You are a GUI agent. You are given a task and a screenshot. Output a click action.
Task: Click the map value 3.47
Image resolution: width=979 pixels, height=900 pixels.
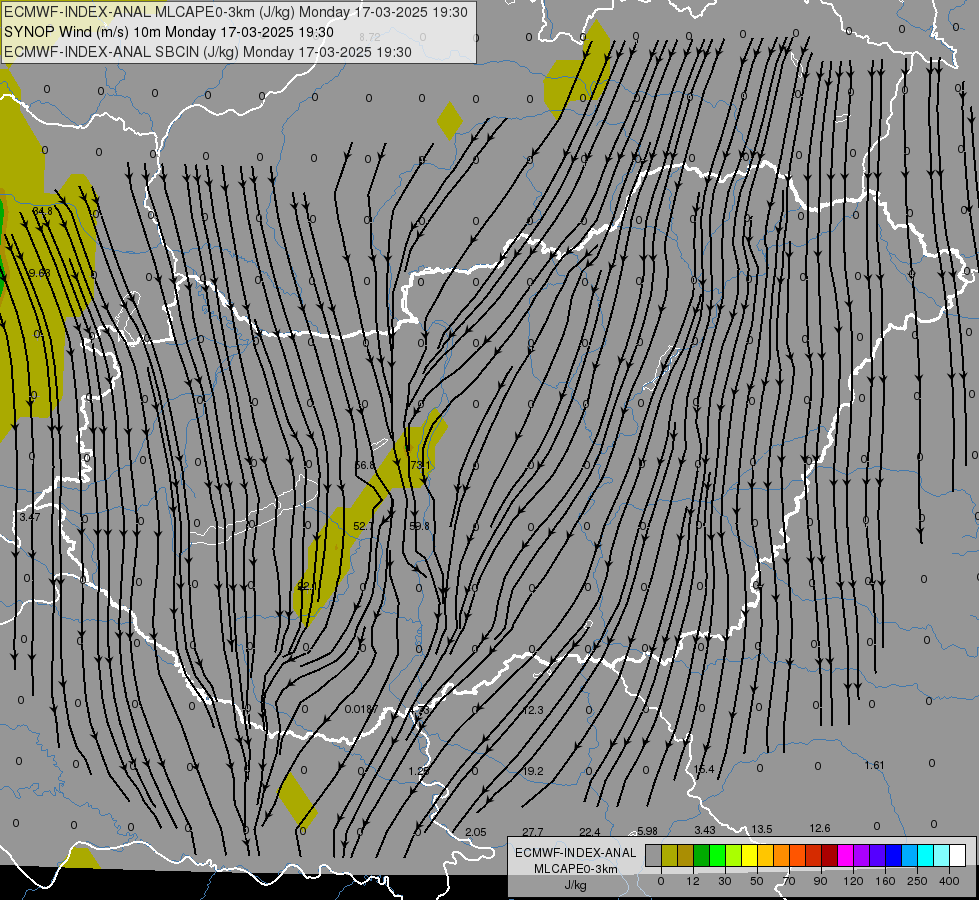29,517
